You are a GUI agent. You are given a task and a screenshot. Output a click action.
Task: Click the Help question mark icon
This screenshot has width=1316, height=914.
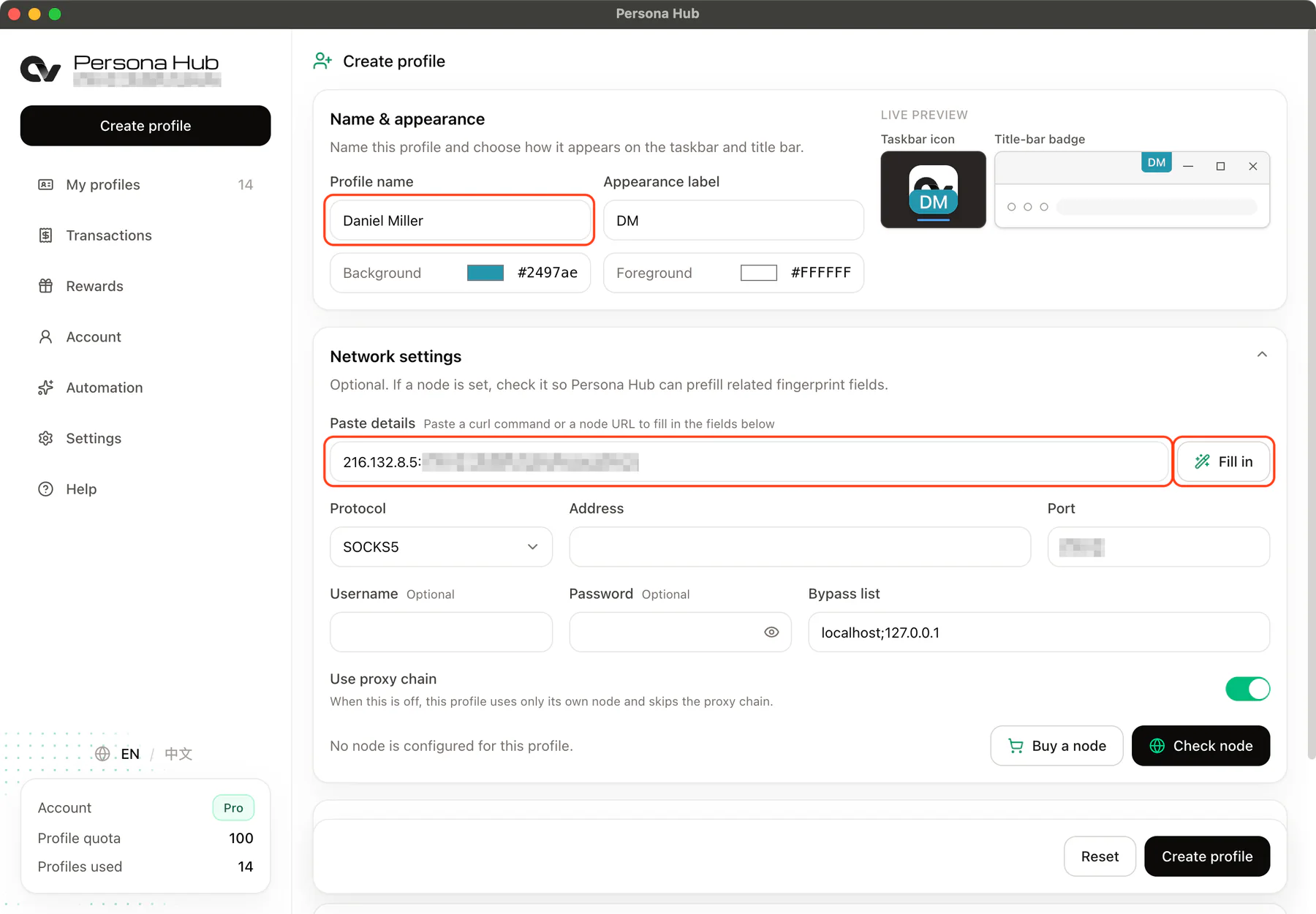pos(45,489)
